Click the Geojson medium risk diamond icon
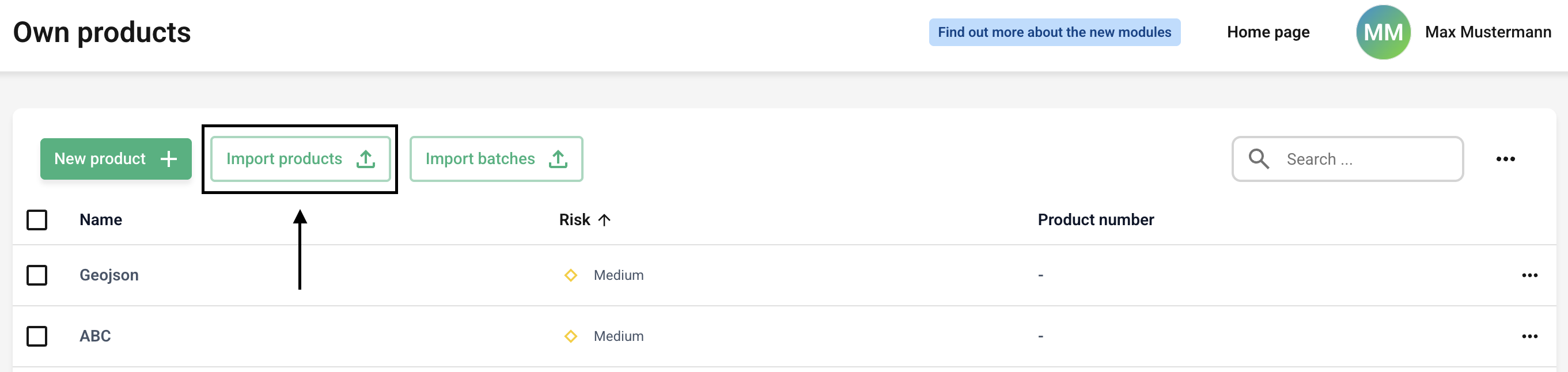Screen dimensions: 1568x372 570,275
